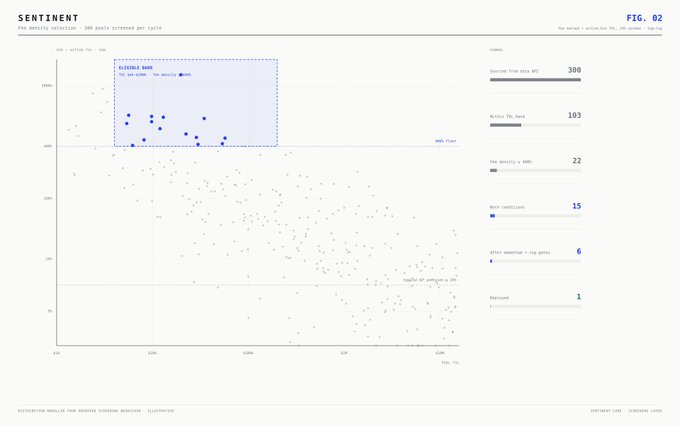This screenshot has width=680, height=425.
Task: Click the blue value 15
Action: (576, 206)
